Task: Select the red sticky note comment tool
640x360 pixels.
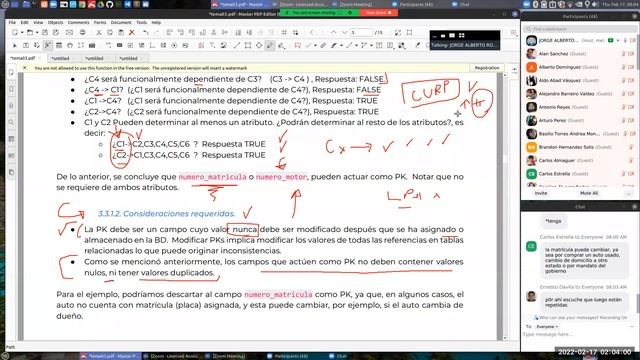Action: click(x=298, y=45)
